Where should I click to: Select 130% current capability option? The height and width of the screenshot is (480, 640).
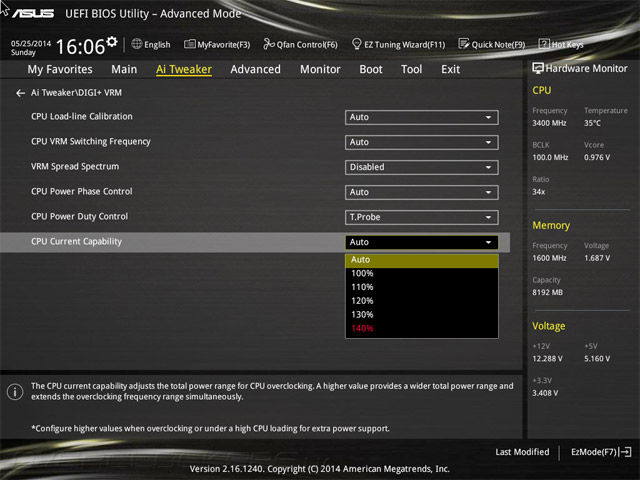click(x=421, y=315)
